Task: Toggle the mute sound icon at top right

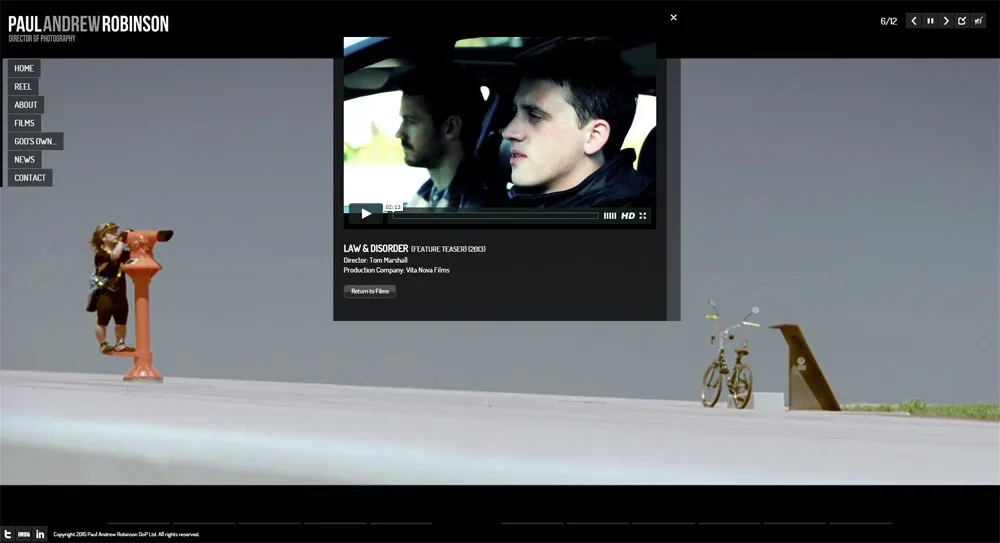Action: pyautogui.click(x=978, y=21)
